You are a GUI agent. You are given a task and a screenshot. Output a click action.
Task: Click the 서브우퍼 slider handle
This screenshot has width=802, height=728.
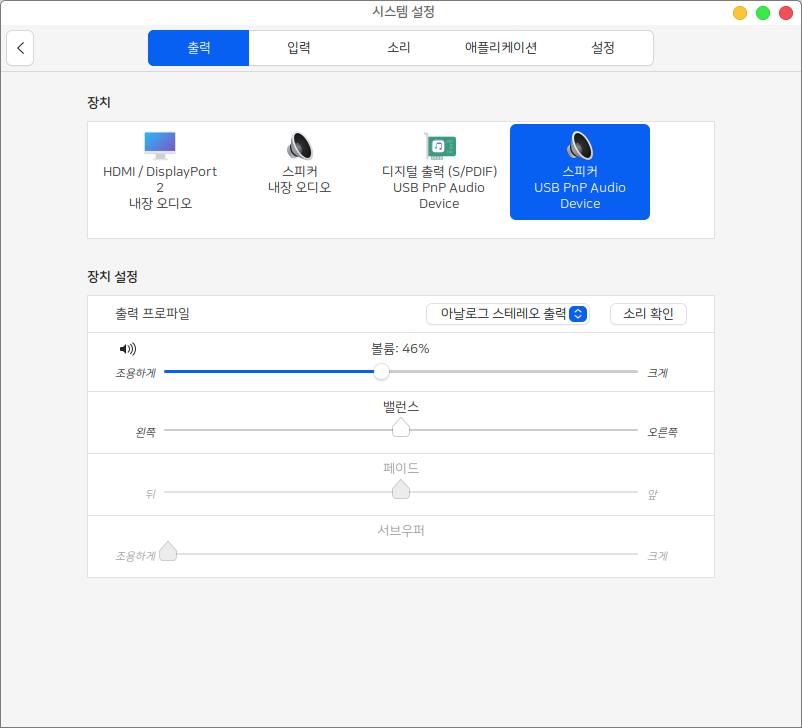coord(168,552)
